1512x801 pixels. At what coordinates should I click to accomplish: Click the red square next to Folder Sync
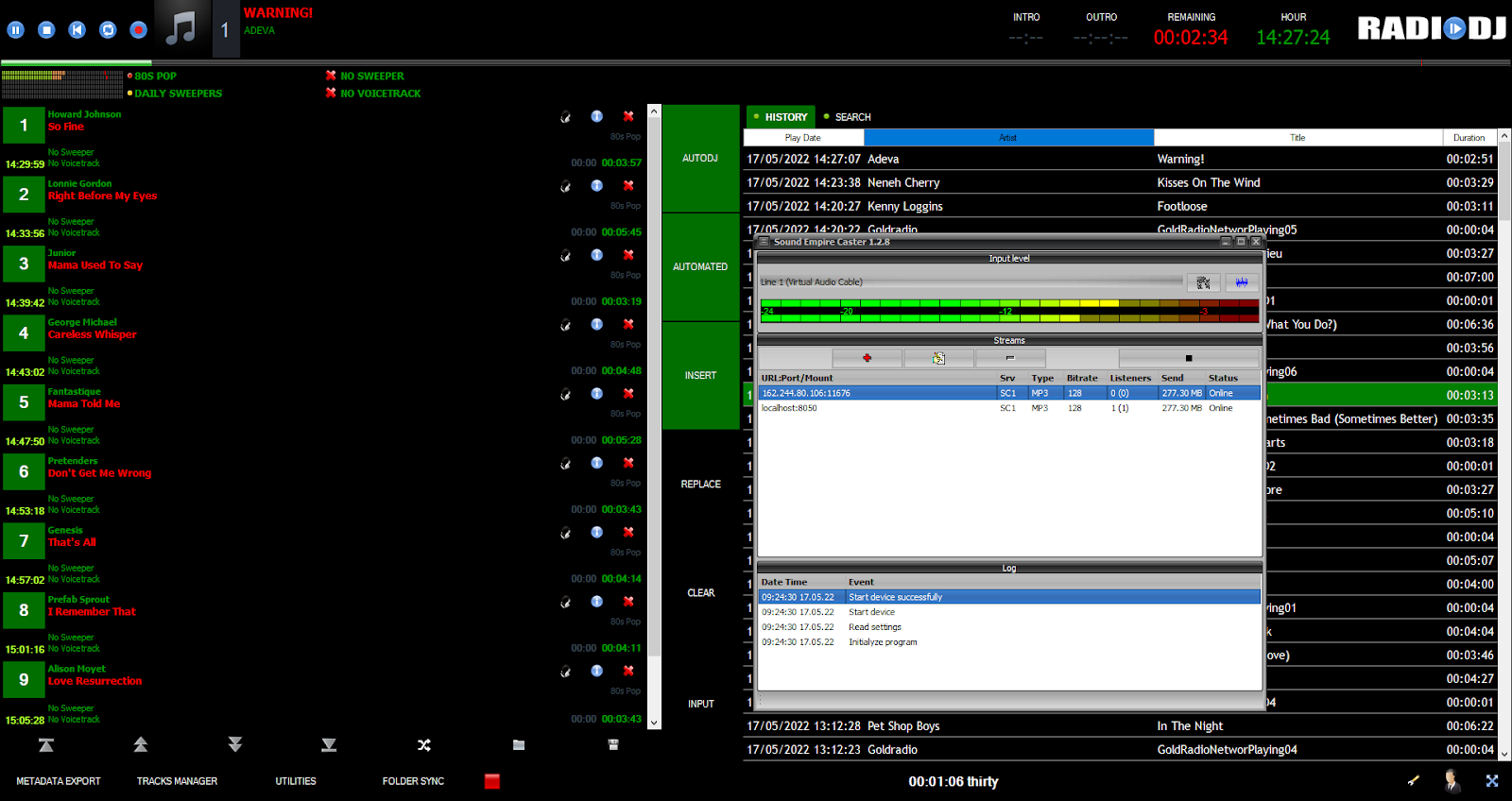(x=492, y=781)
